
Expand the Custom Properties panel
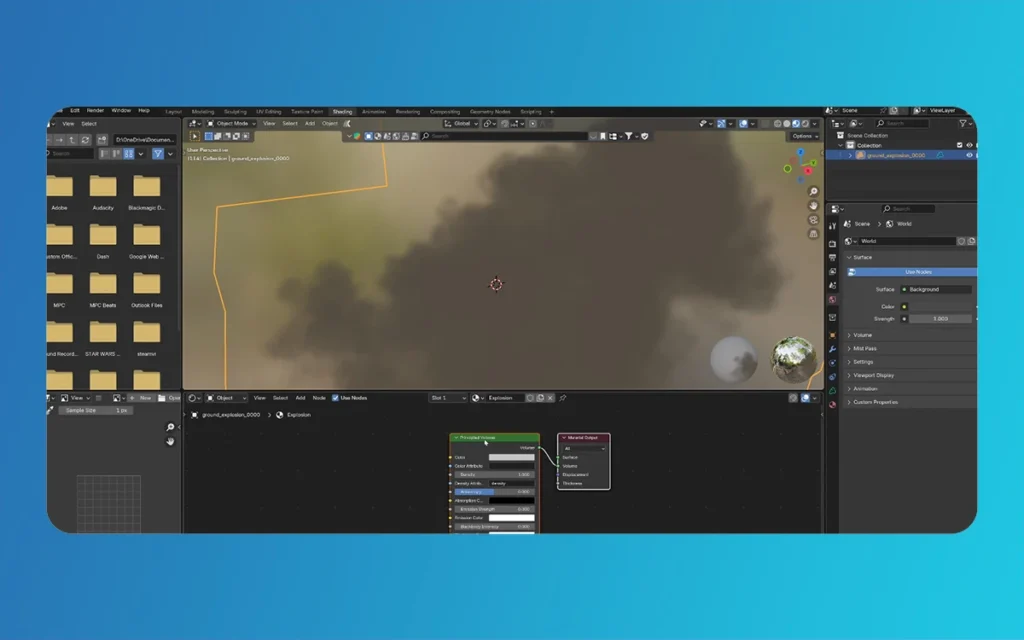coord(875,402)
